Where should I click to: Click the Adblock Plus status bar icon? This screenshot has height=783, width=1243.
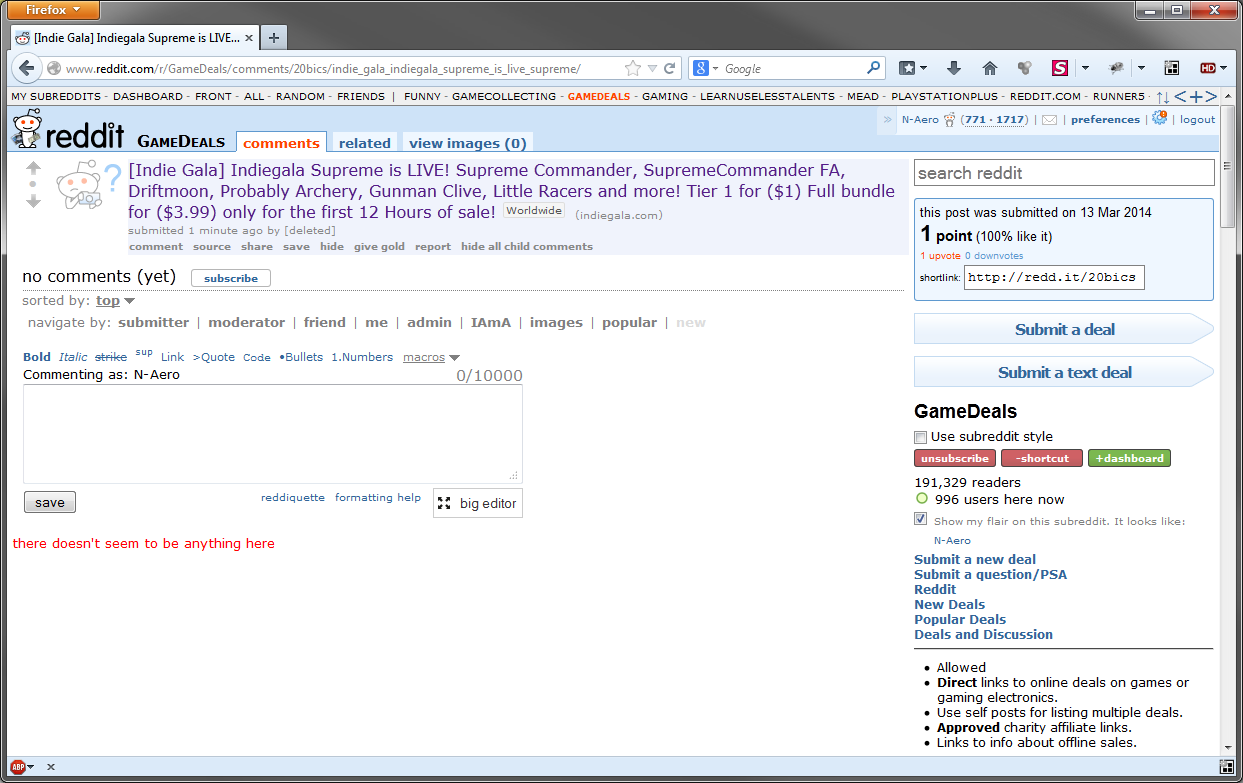[x=17, y=767]
